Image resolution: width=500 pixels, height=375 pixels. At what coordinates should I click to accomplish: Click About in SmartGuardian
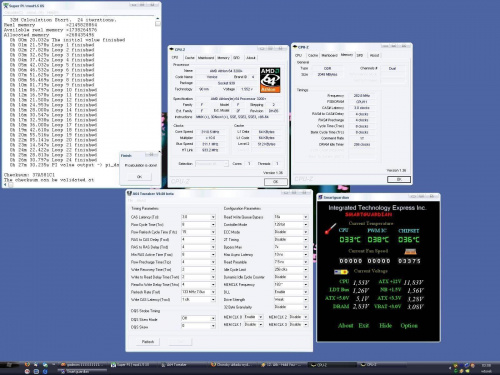[345, 325]
